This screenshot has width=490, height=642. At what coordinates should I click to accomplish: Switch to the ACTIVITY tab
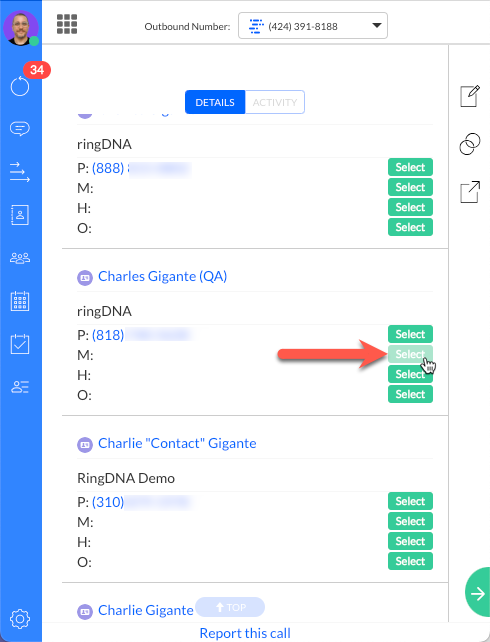coord(275,102)
